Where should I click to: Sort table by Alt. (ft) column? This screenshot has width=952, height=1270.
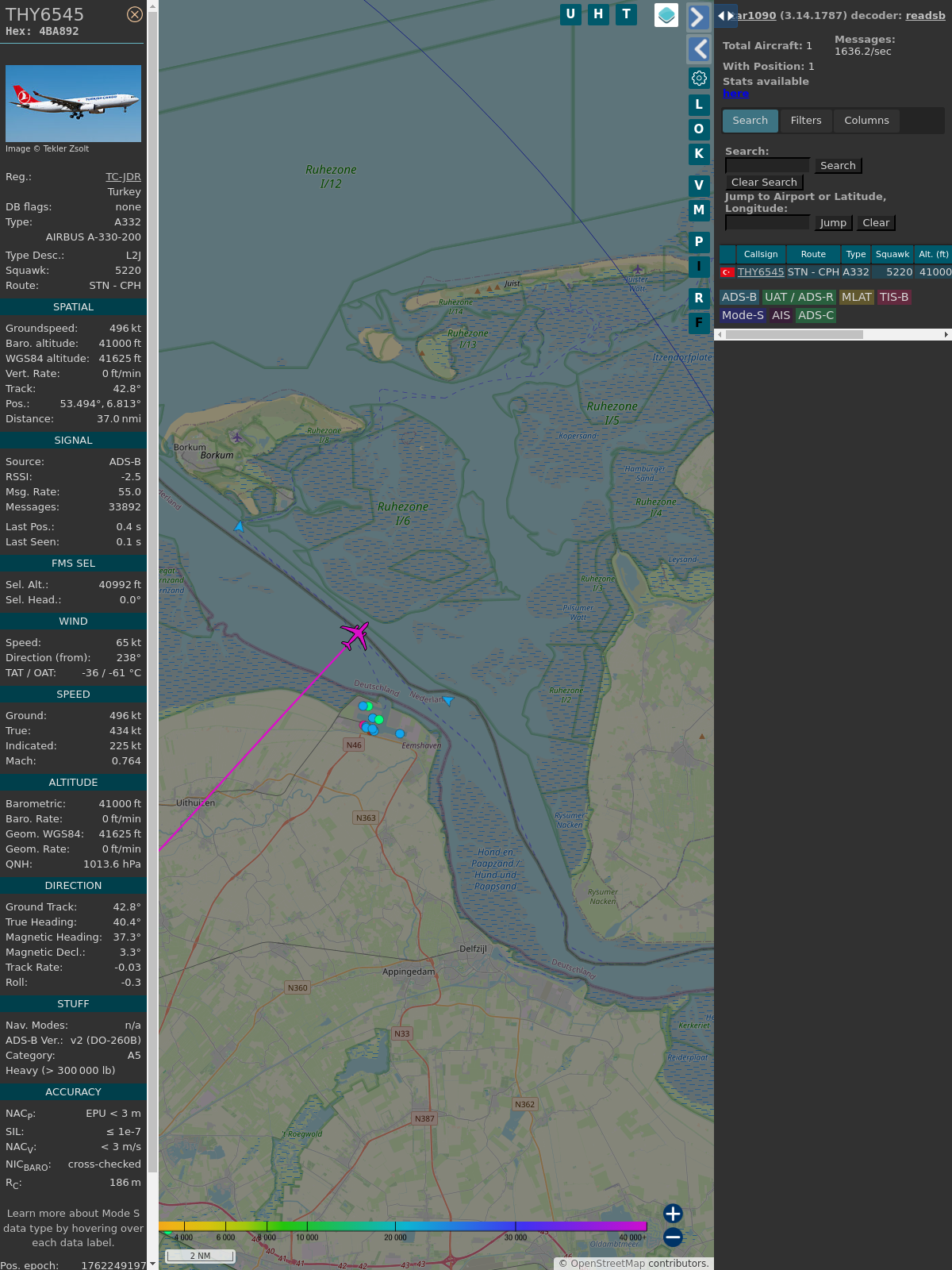click(934, 254)
